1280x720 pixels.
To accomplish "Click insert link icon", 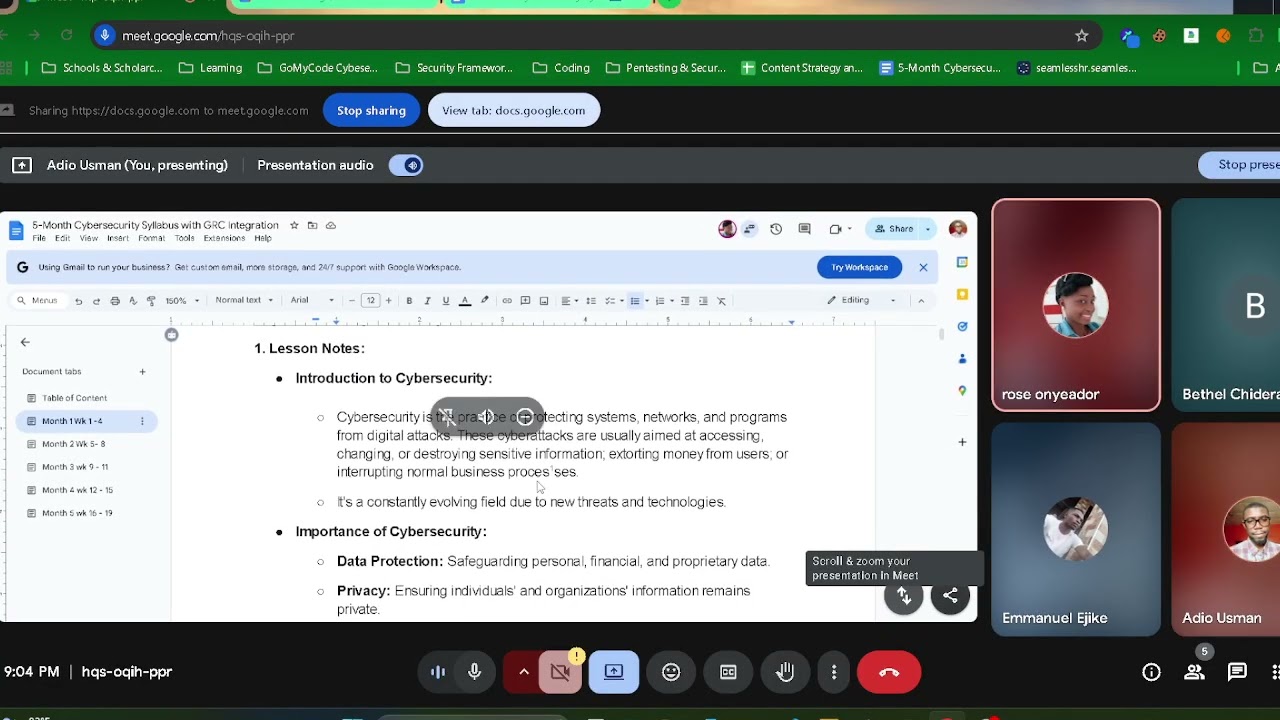I will [x=507, y=300].
